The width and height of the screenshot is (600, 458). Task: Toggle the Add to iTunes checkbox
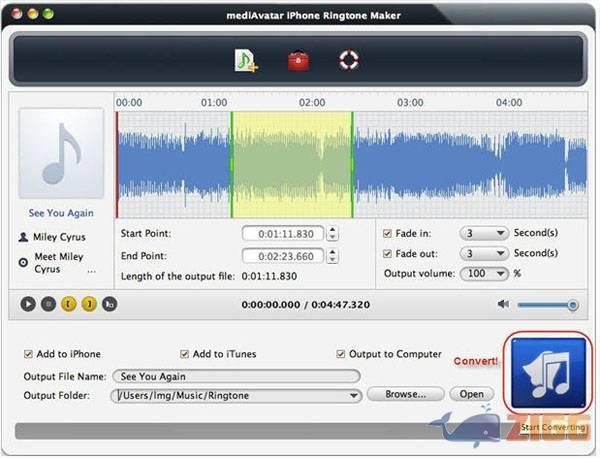pyautogui.click(x=184, y=354)
